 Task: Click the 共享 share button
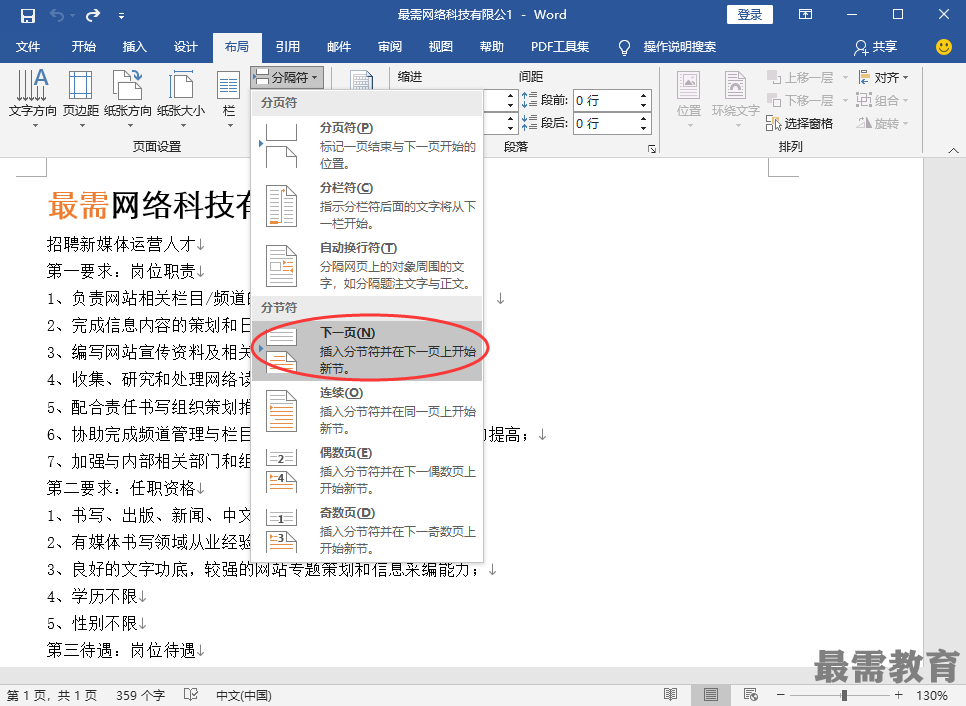pos(875,47)
